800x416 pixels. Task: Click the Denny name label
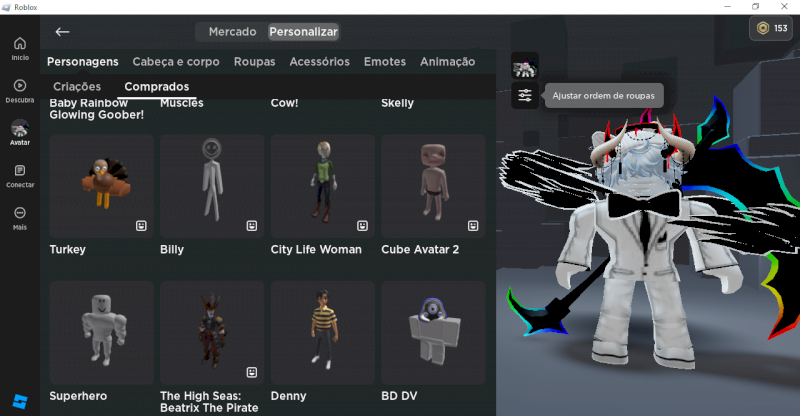click(288, 396)
